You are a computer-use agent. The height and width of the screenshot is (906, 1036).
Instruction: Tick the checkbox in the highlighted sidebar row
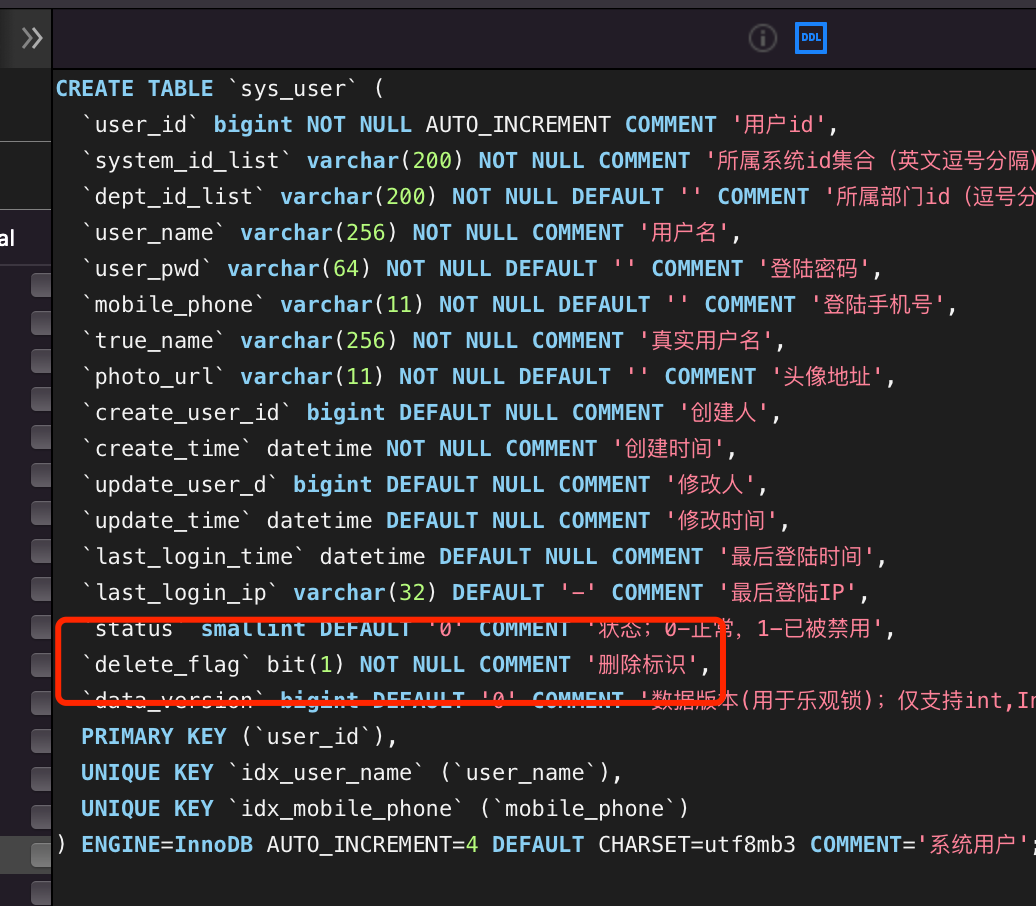click(x=41, y=855)
